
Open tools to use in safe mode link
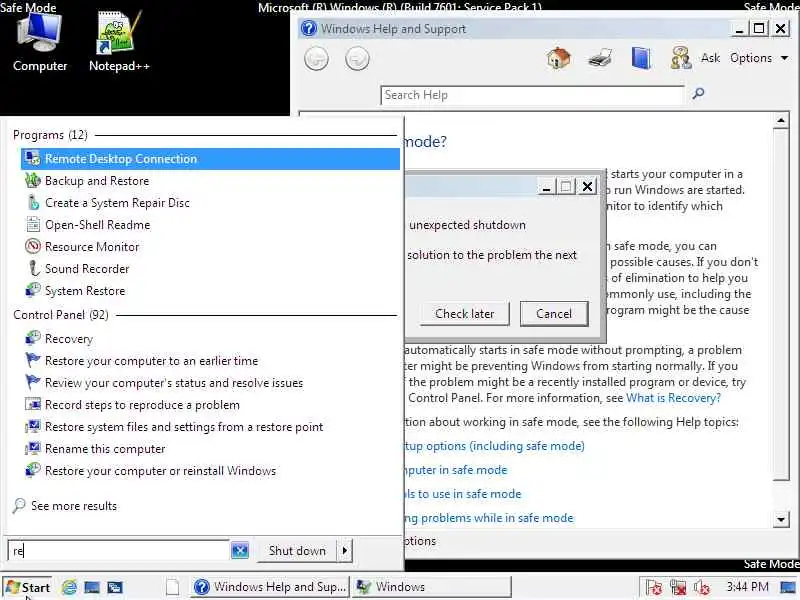coord(463,494)
